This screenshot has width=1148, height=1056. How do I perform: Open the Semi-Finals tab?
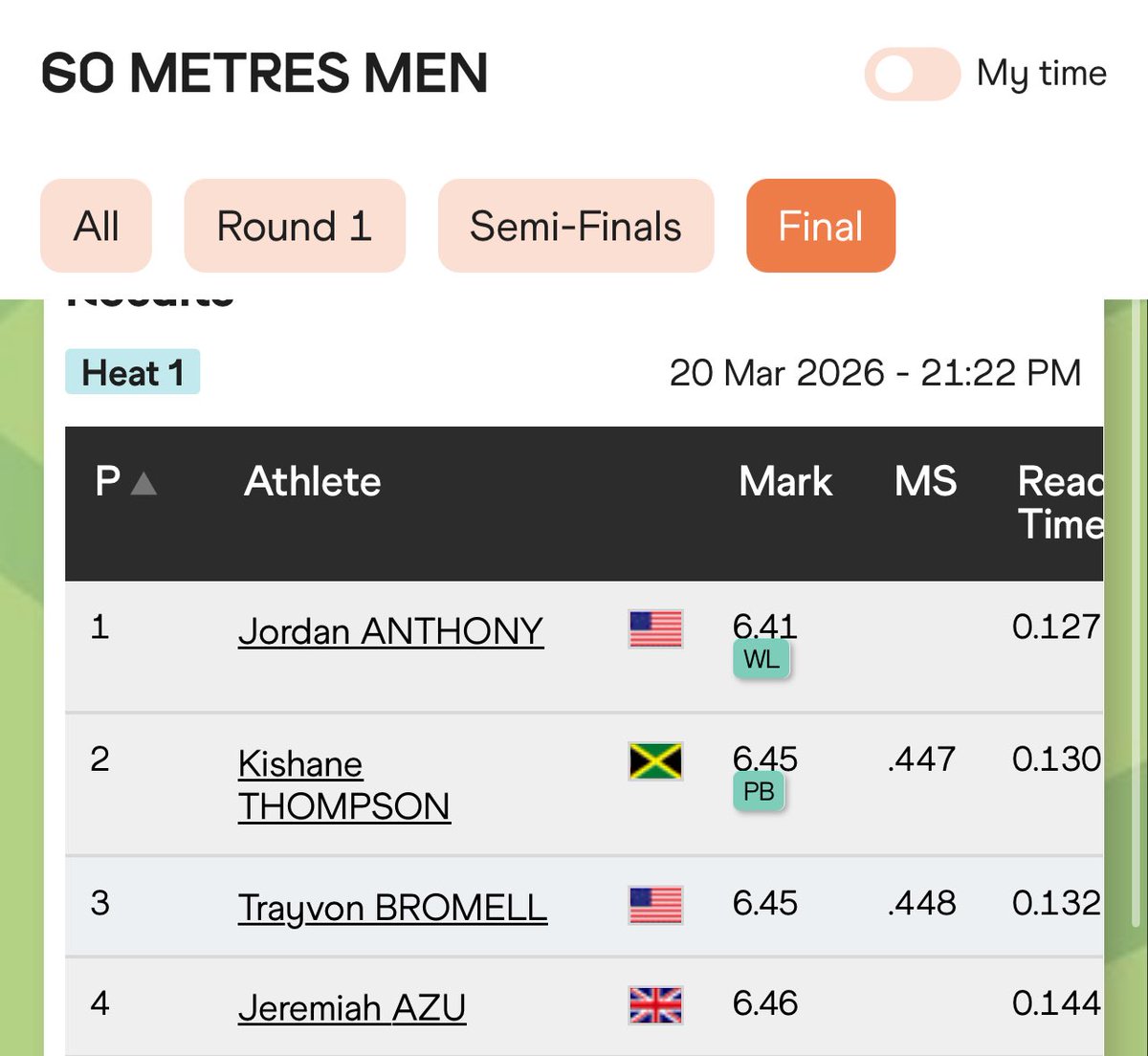pyautogui.click(x=576, y=226)
